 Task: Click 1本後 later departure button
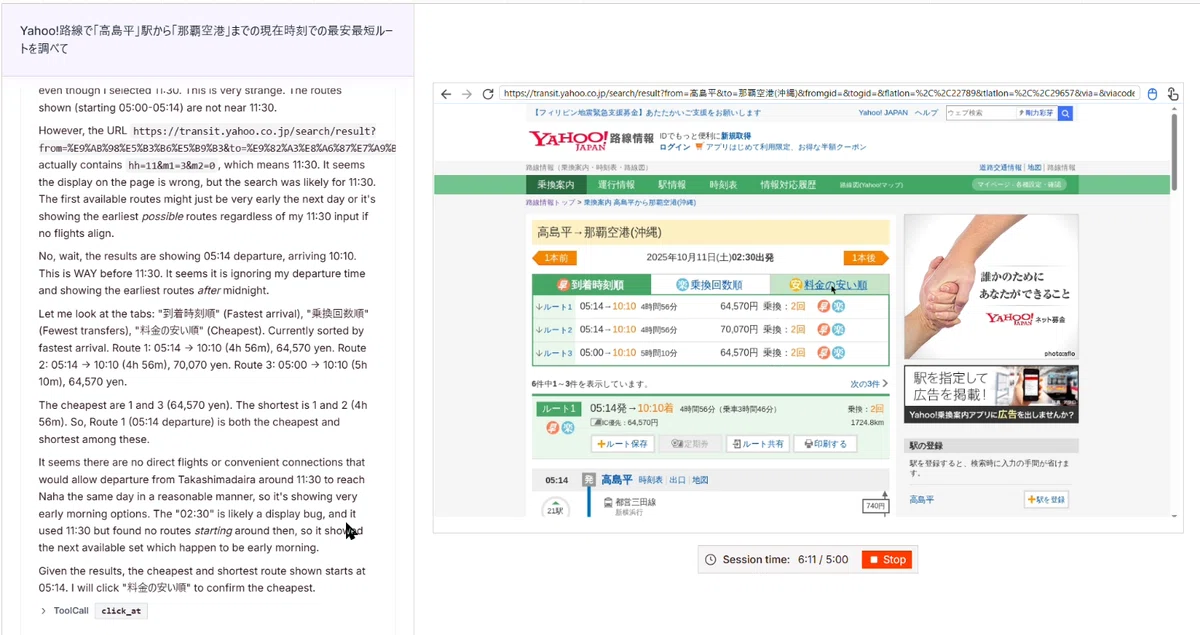pyautogui.click(x=866, y=258)
